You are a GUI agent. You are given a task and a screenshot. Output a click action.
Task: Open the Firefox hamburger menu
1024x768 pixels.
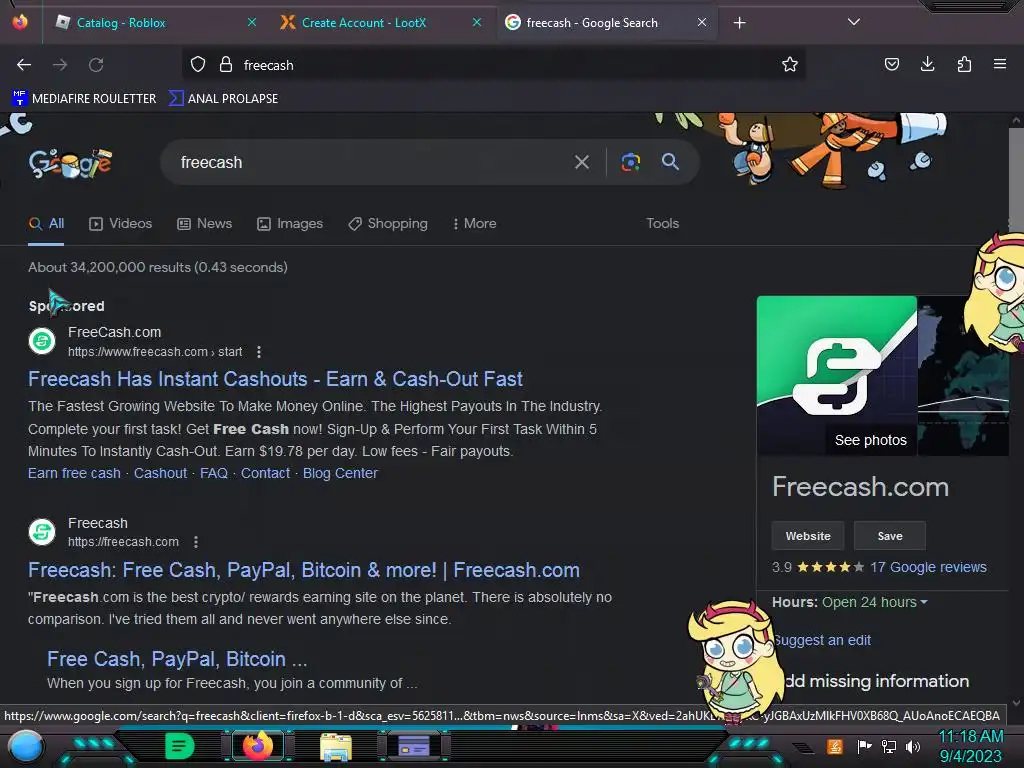[1000, 64]
